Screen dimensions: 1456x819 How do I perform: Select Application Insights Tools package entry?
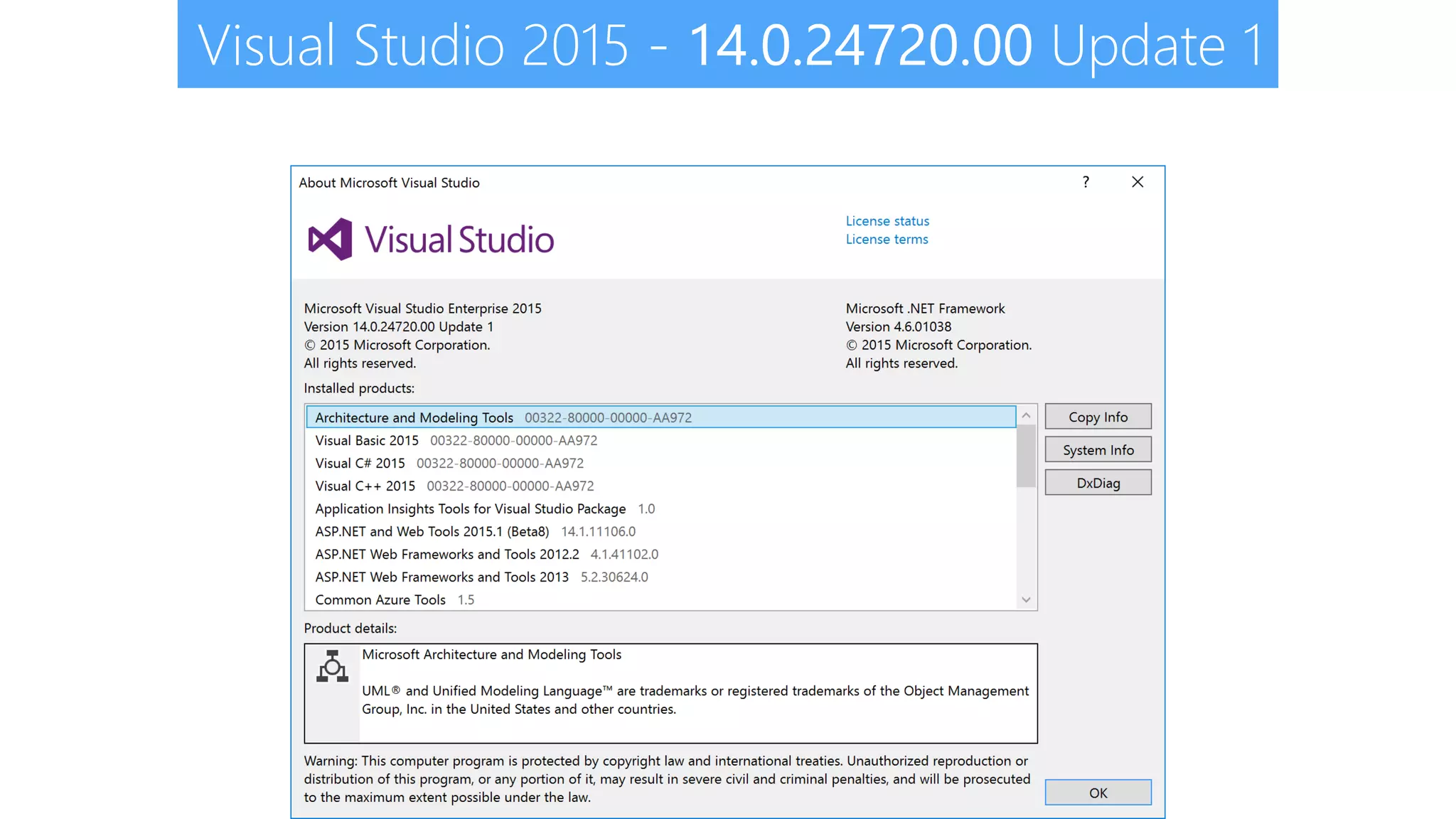click(470, 508)
